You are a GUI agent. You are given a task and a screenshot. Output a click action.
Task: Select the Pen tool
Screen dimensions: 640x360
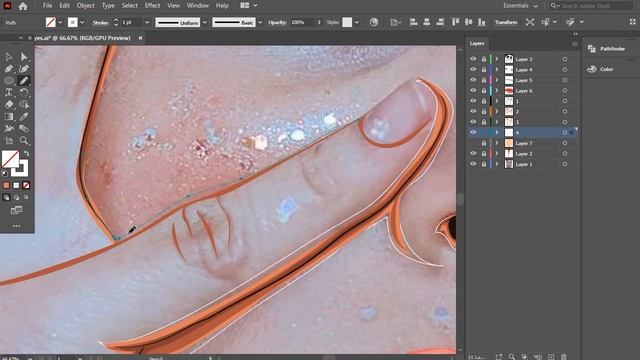coord(9,69)
